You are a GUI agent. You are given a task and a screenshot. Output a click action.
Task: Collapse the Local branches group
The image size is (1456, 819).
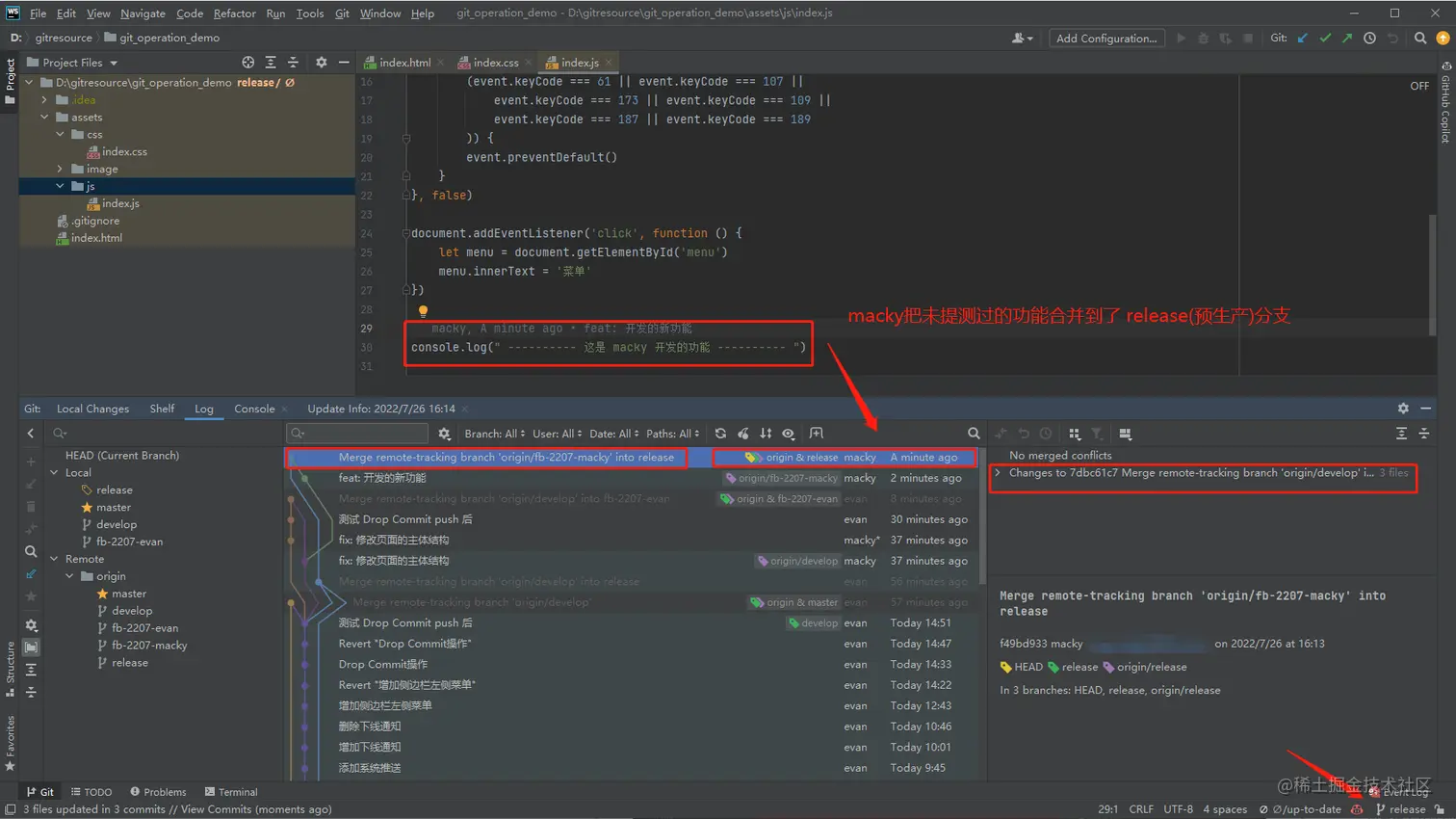click(54, 473)
